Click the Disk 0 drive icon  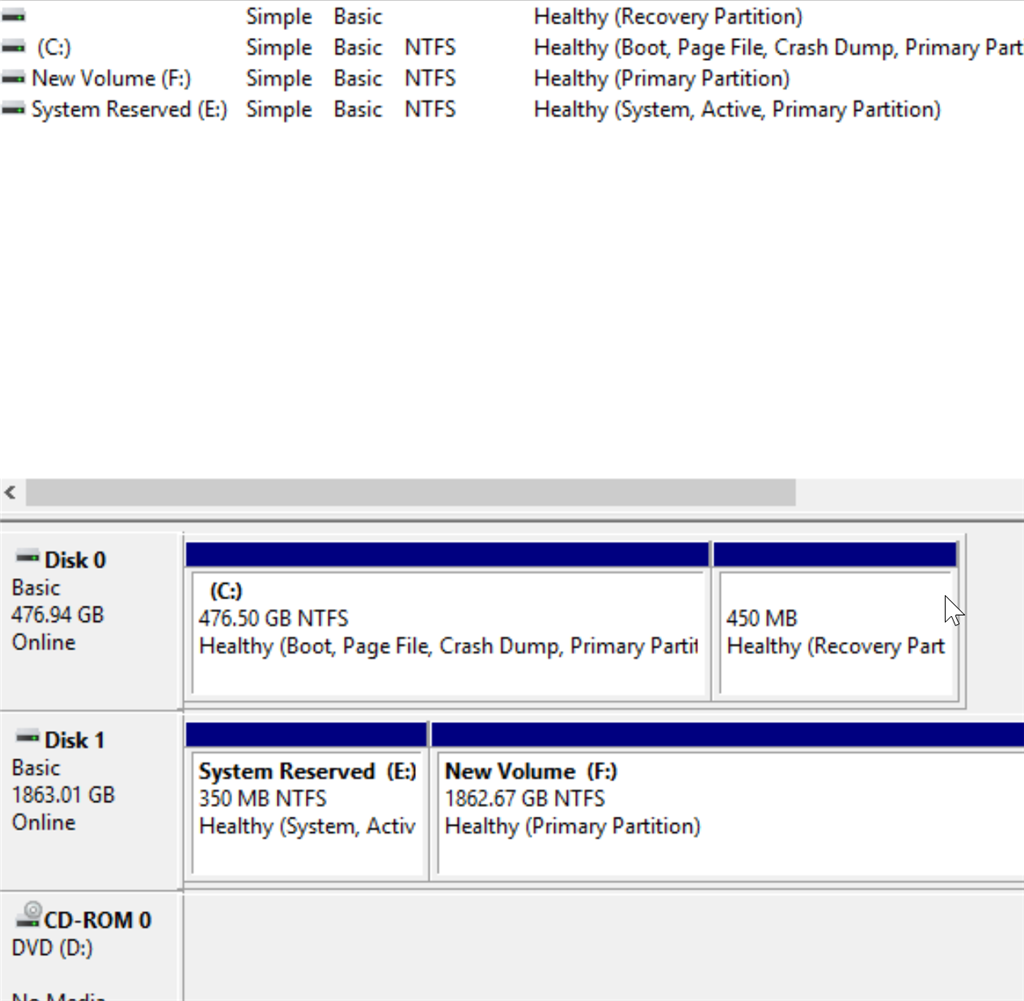pos(27,557)
